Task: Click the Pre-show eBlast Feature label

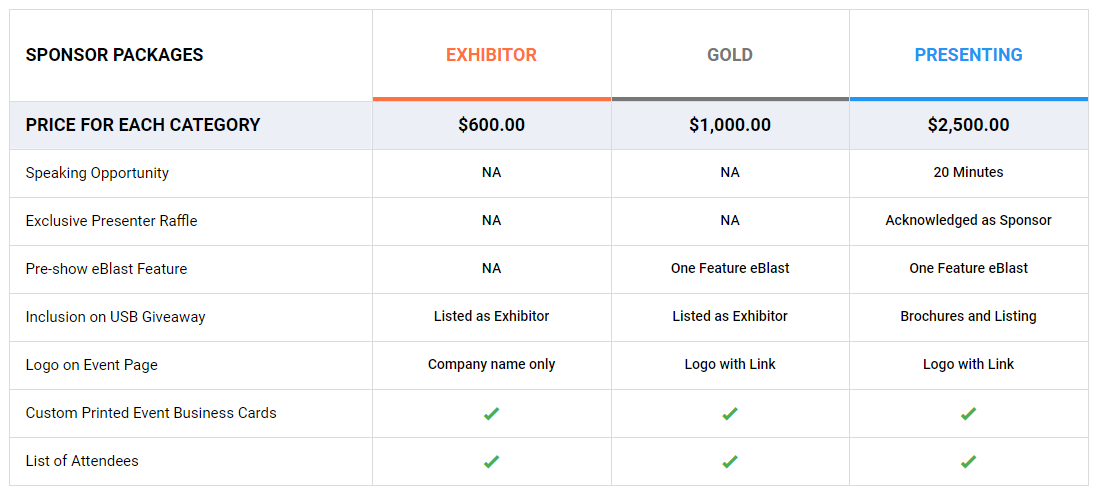Action: point(106,268)
